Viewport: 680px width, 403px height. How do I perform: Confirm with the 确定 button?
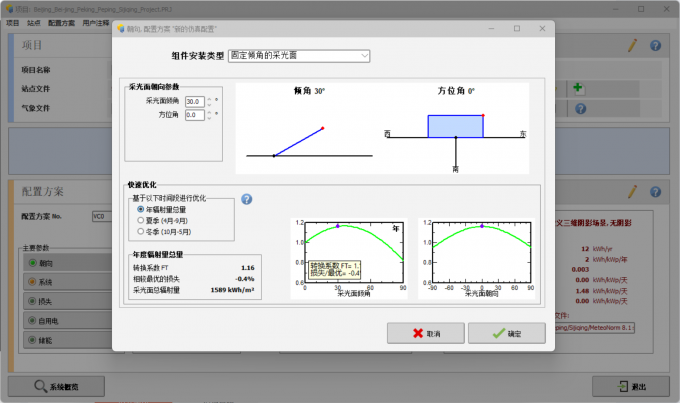[x=507, y=333]
